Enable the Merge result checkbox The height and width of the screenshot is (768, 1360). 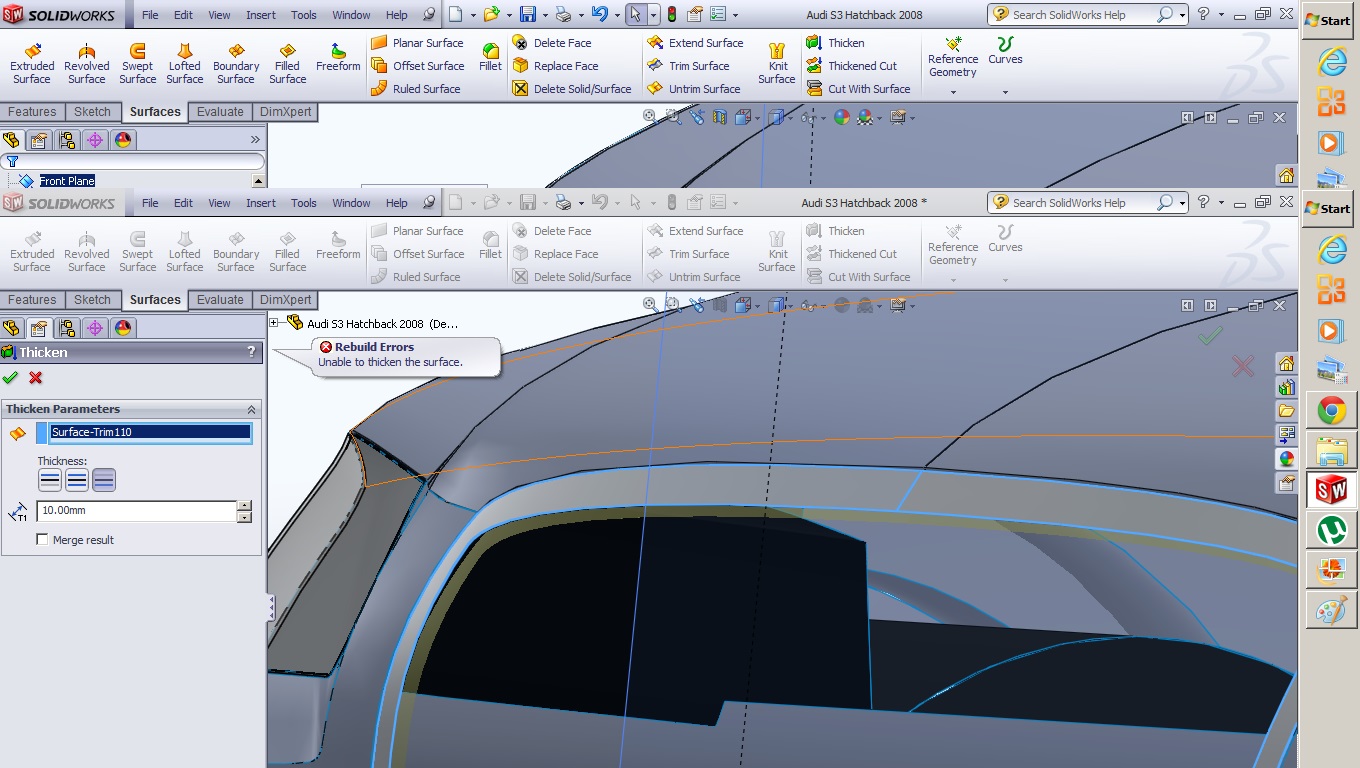point(42,540)
